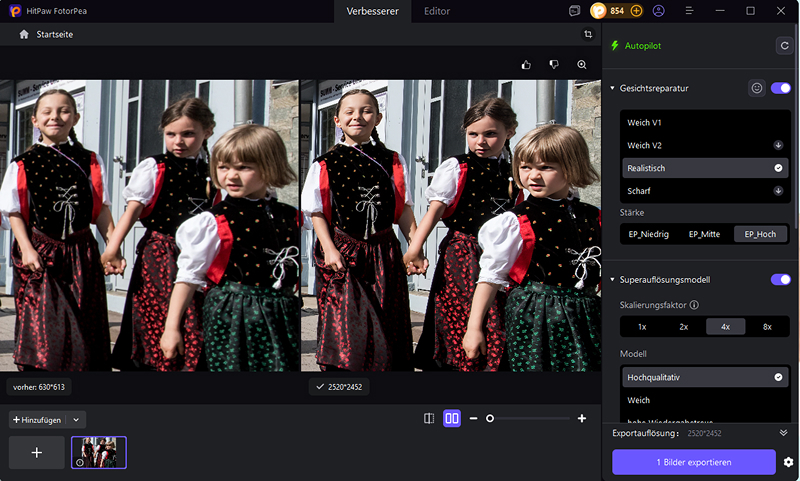Select the girls photo thumbnail
Screen dimensions: 800x481
(99, 452)
